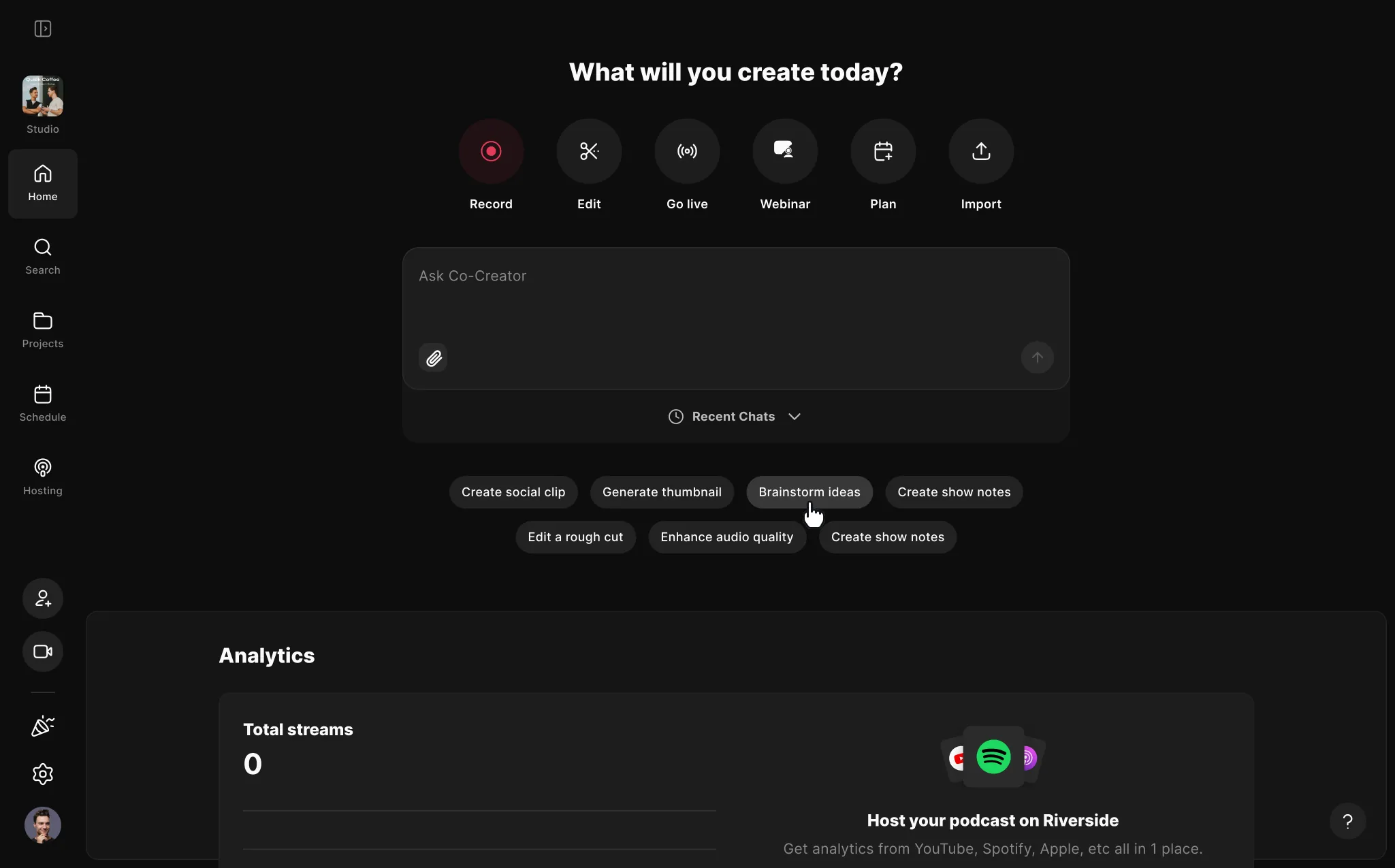Click the Import upload icon
This screenshot has width=1395, height=868.
(981, 151)
